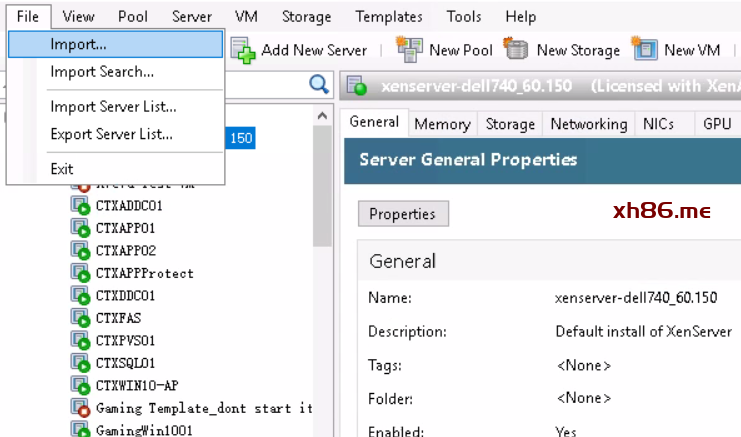741x437 pixels.
Task: Click the Add New Server icon
Action: click(x=243, y=49)
